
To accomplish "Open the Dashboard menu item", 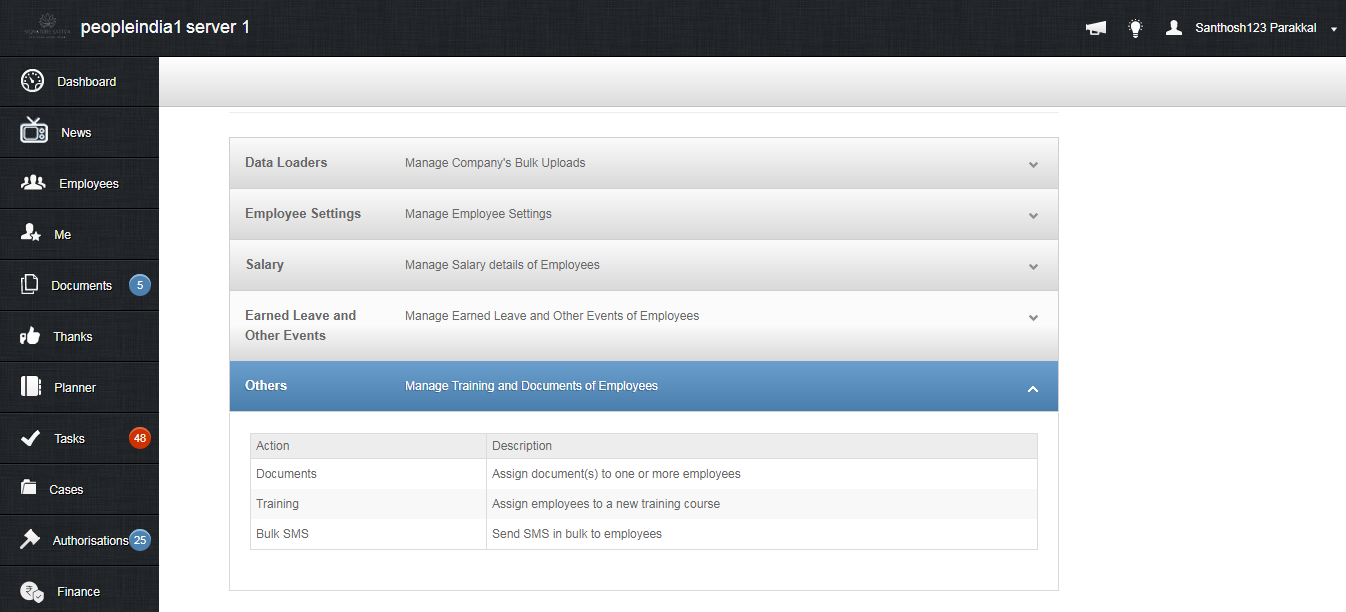I will pyautogui.click(x=79, y=81).
